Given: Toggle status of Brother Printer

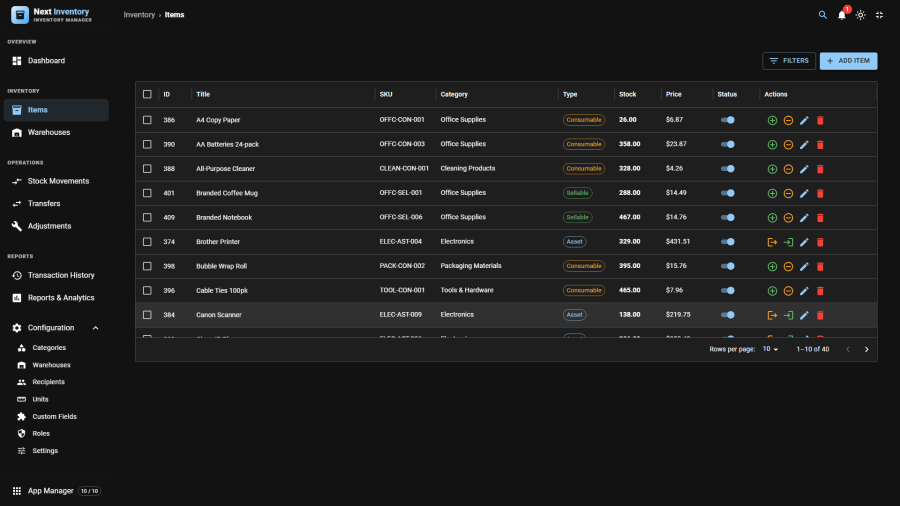Looking at the screenshot, I should pos(727,242).
